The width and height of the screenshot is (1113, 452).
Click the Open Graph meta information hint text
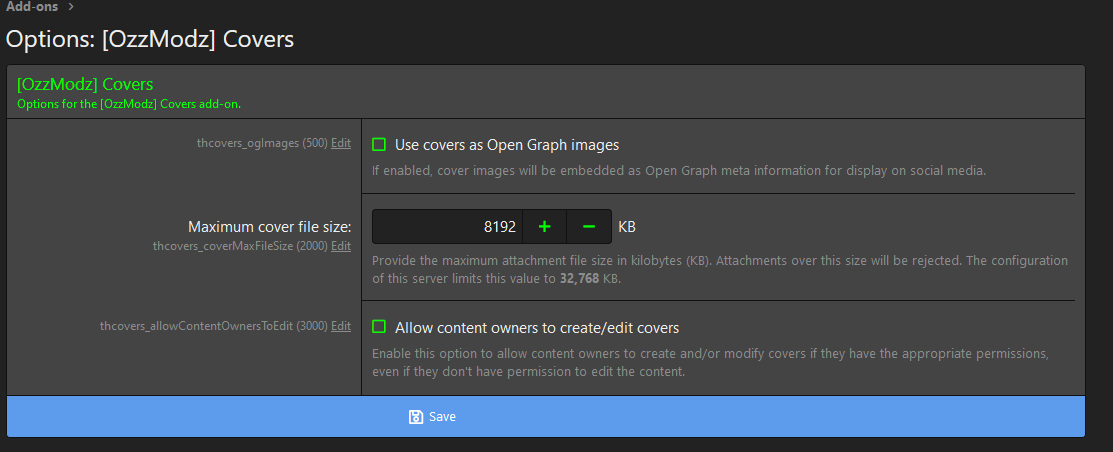tap(679, 170)
